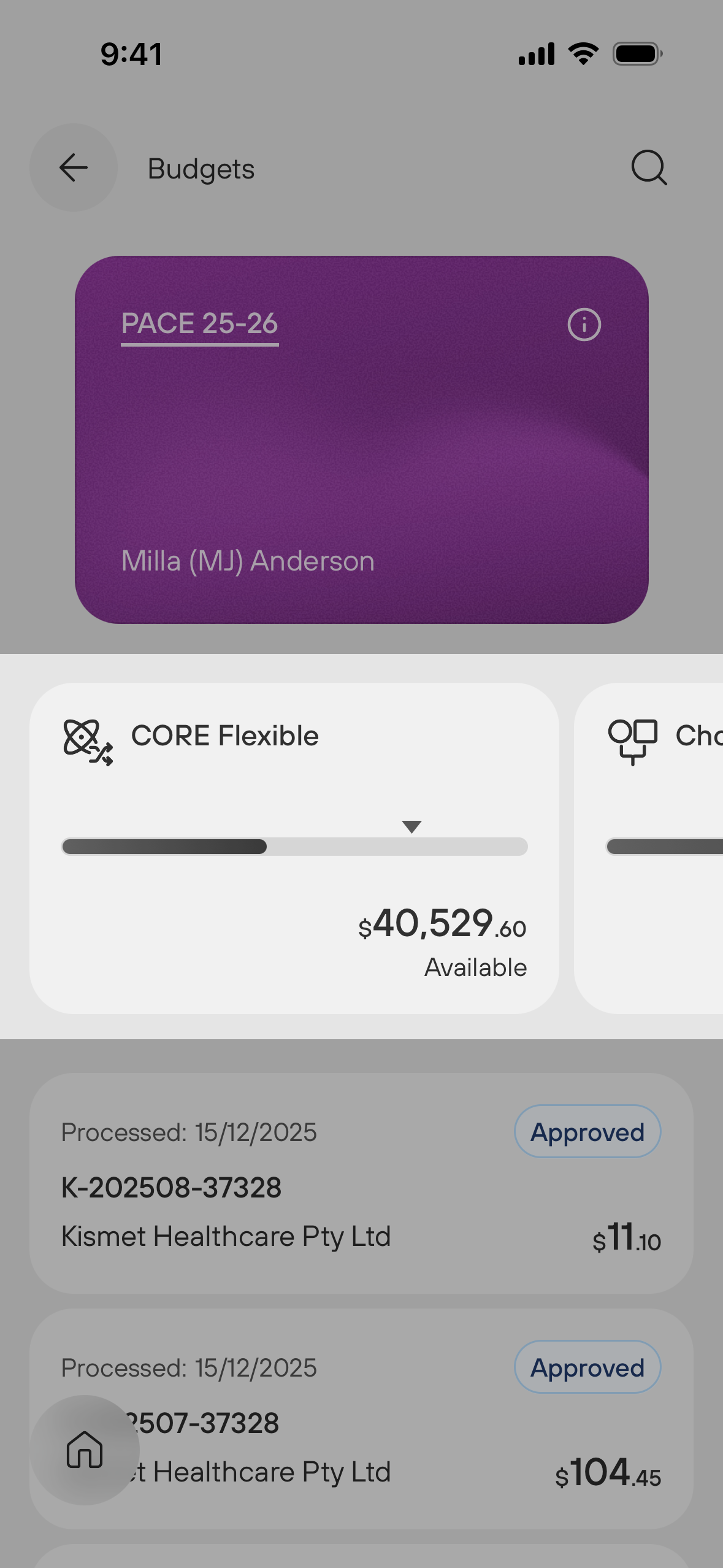The image size is (723, 1568).
Task: Click the CORE Flexible budget progress bar
Action: (x=294, y=847)
